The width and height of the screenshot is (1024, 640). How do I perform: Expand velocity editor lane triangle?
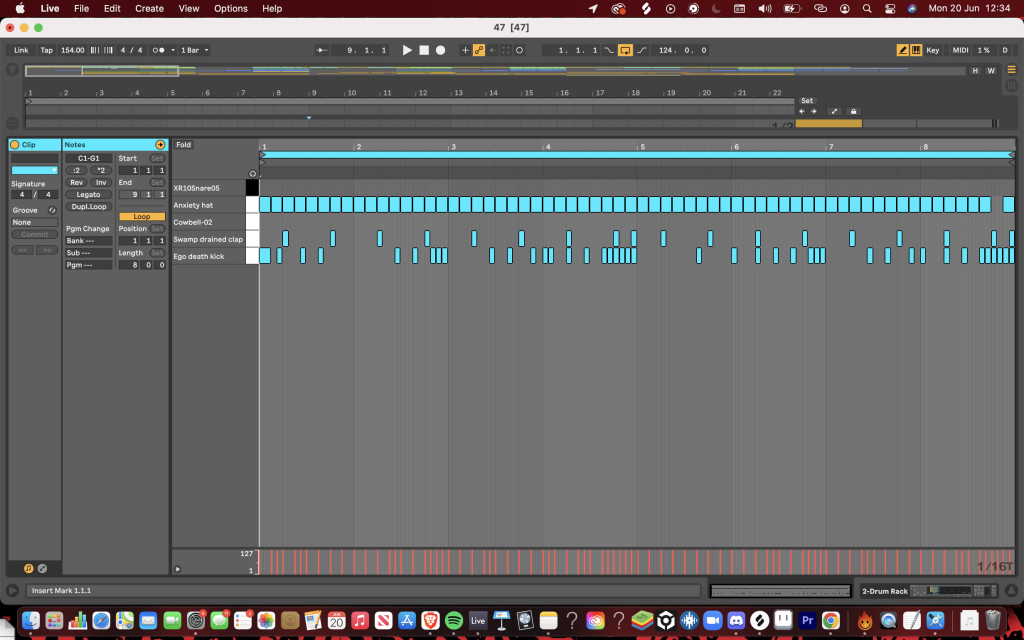(178, 569)
